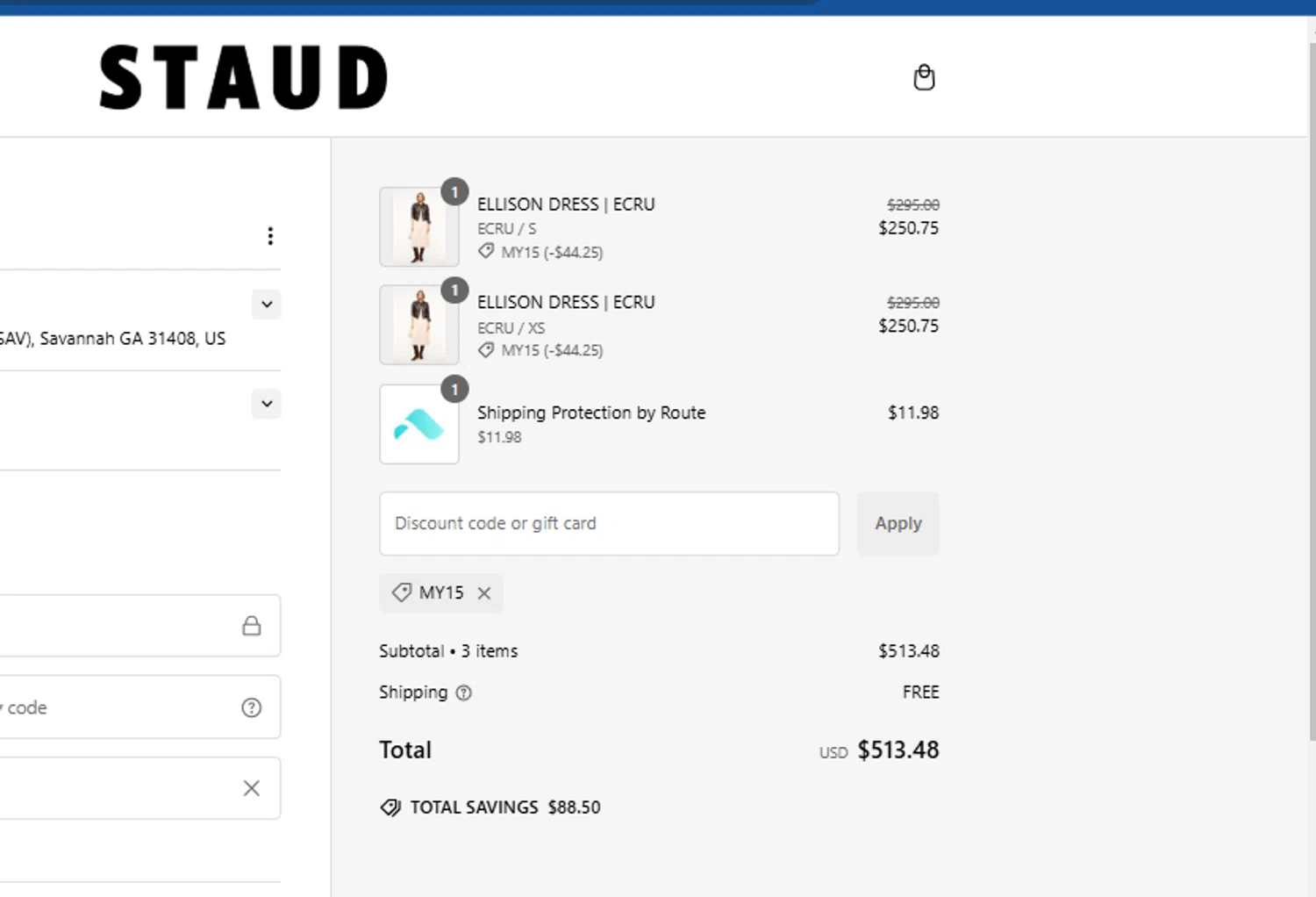Viewport: 1316px width, 897px height.
Task: Click the Shipping Protection by Route text
Action: point(591,413)
